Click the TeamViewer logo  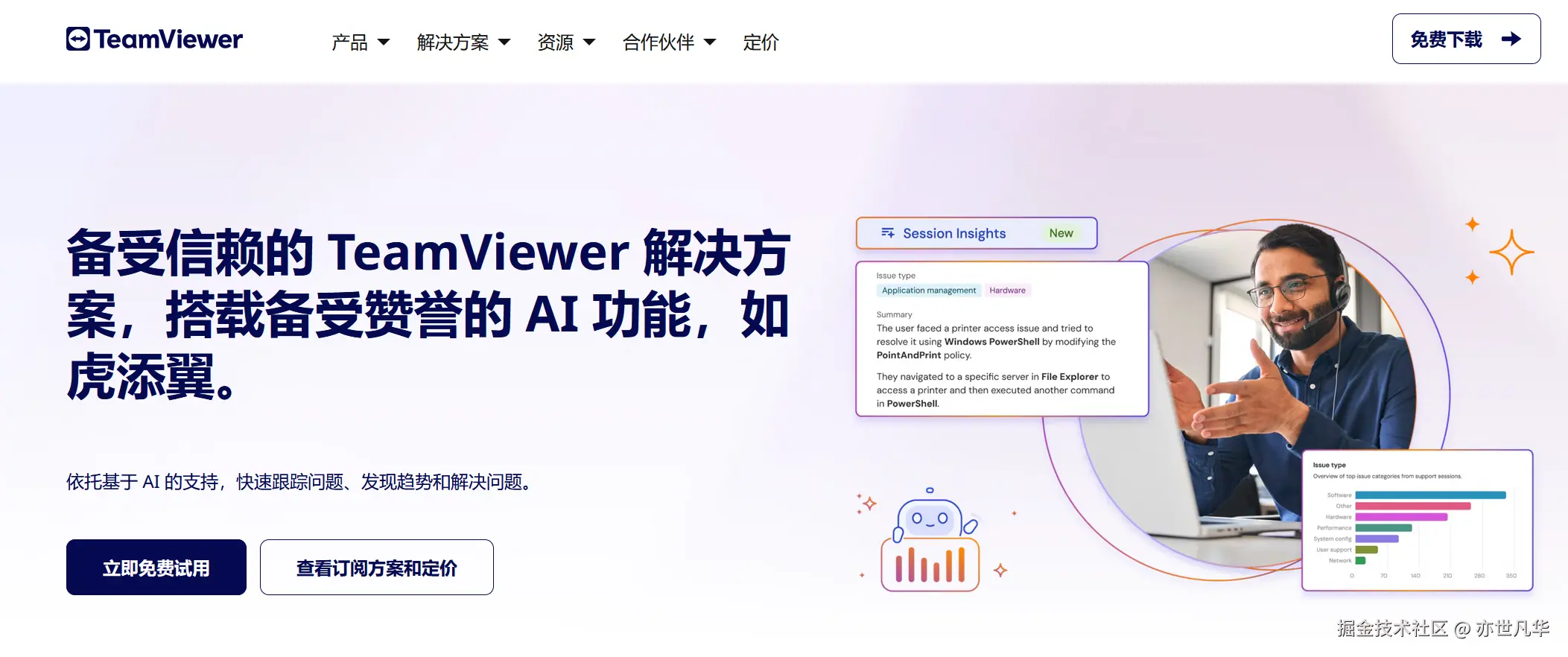[x=154, y=39]
